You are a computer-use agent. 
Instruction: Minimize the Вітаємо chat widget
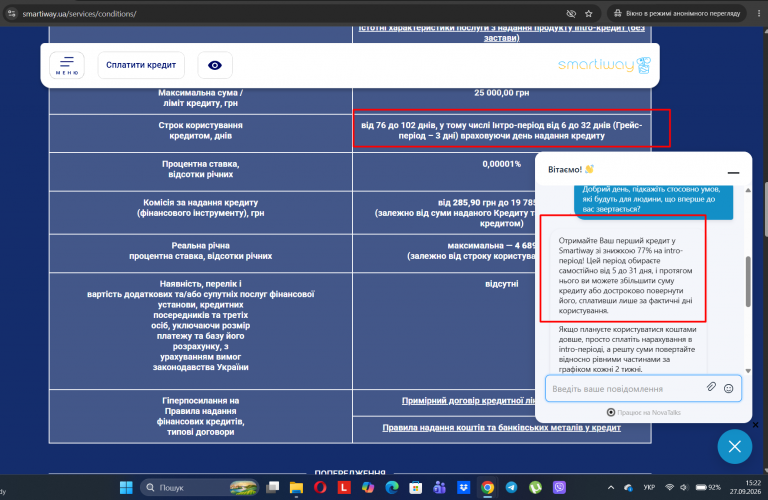pos(733,172)
